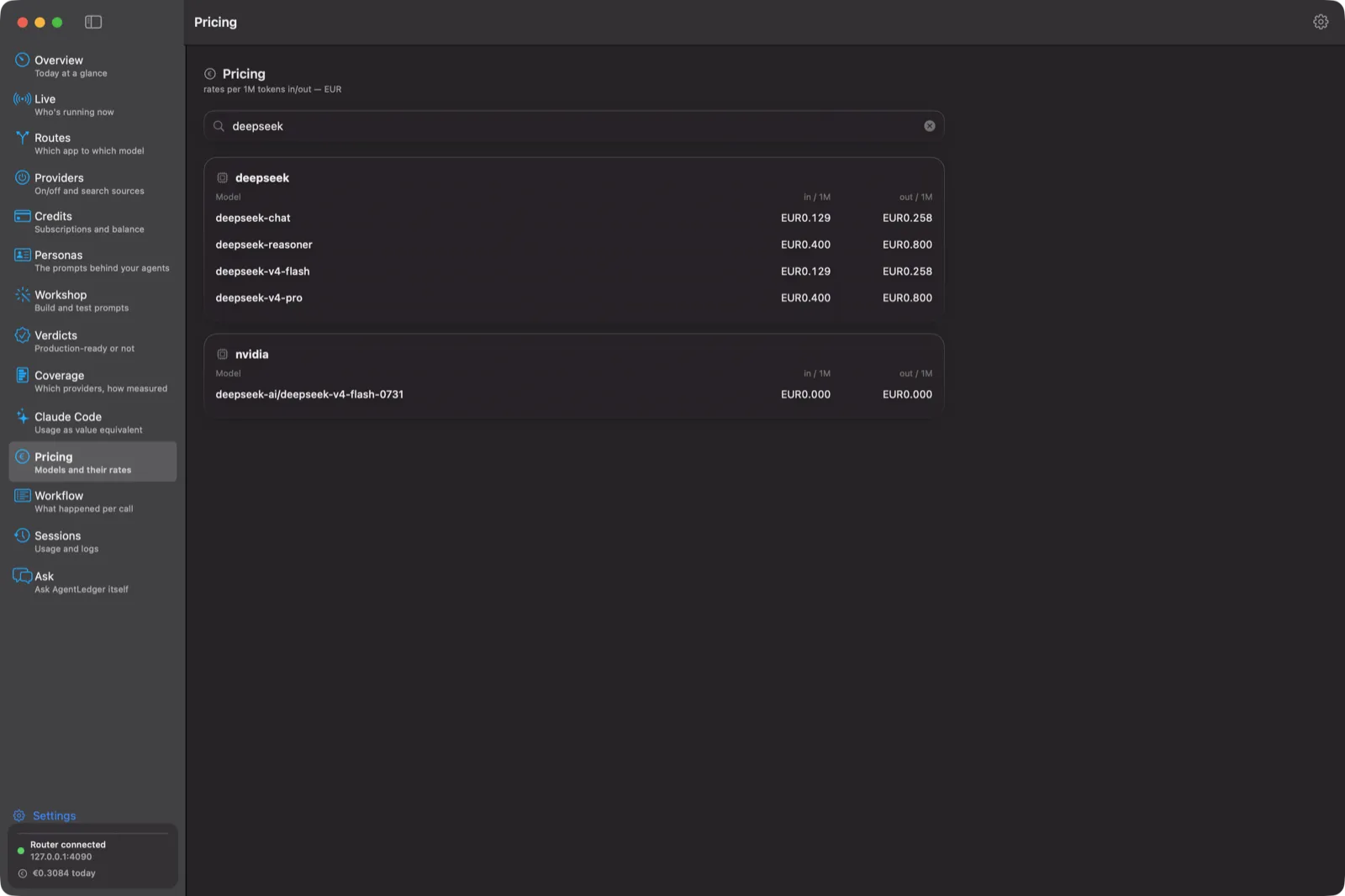Switch to Credits page

click(x=92, y=222)
